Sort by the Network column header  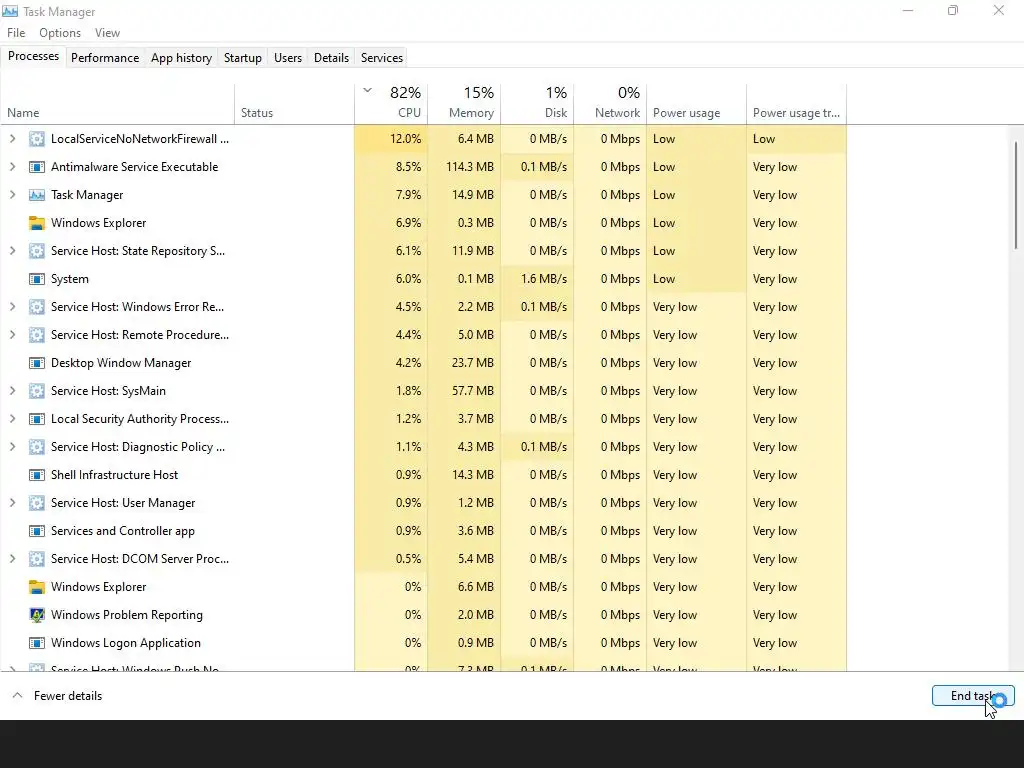(611, 104)
